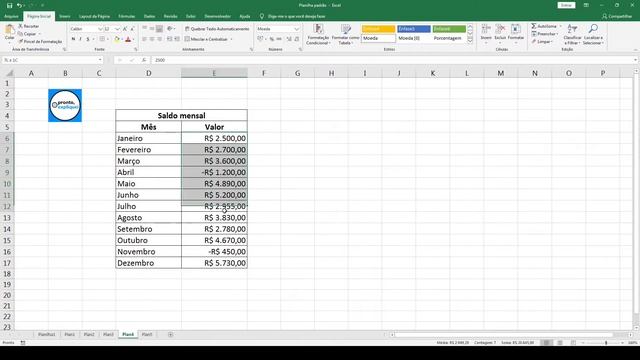Click Mesclar e Centralizar
The image size is (640, 360).
point(206,39)
